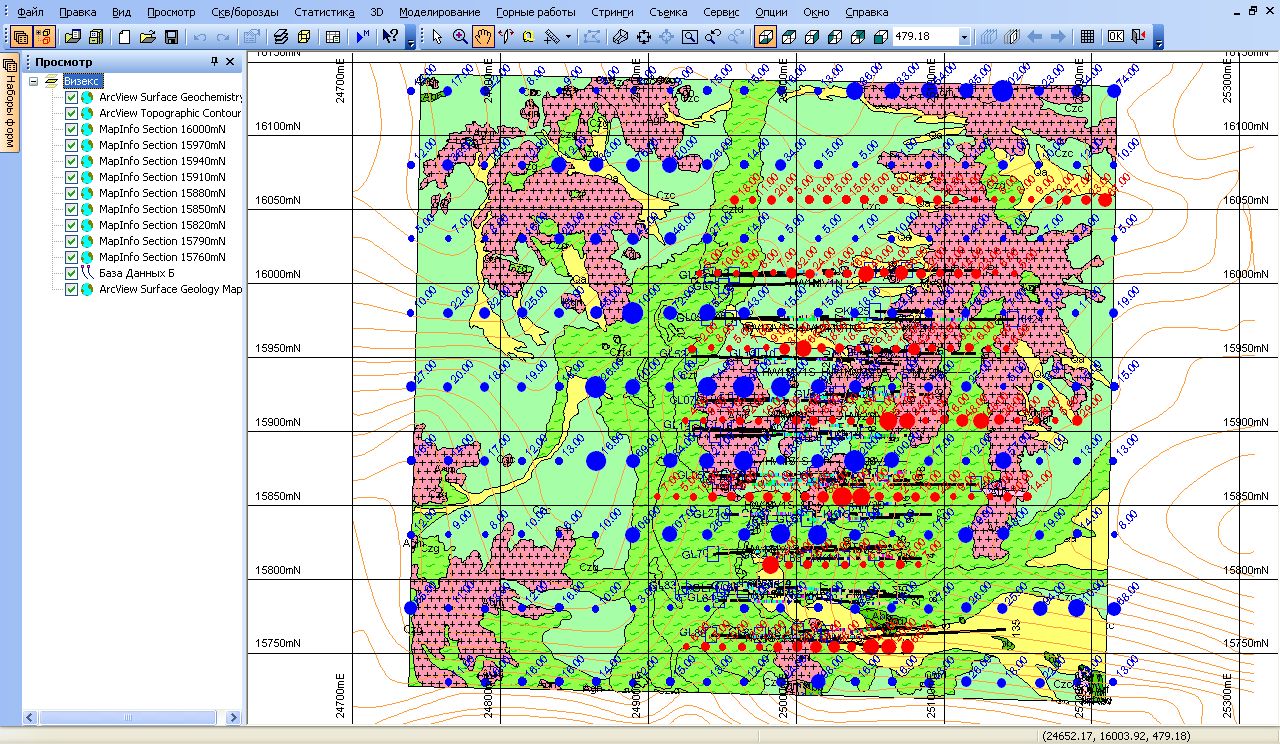The image size is (1280, 744).
Task: Click the zoom previous magnifier icon
Action: [712, 37]
